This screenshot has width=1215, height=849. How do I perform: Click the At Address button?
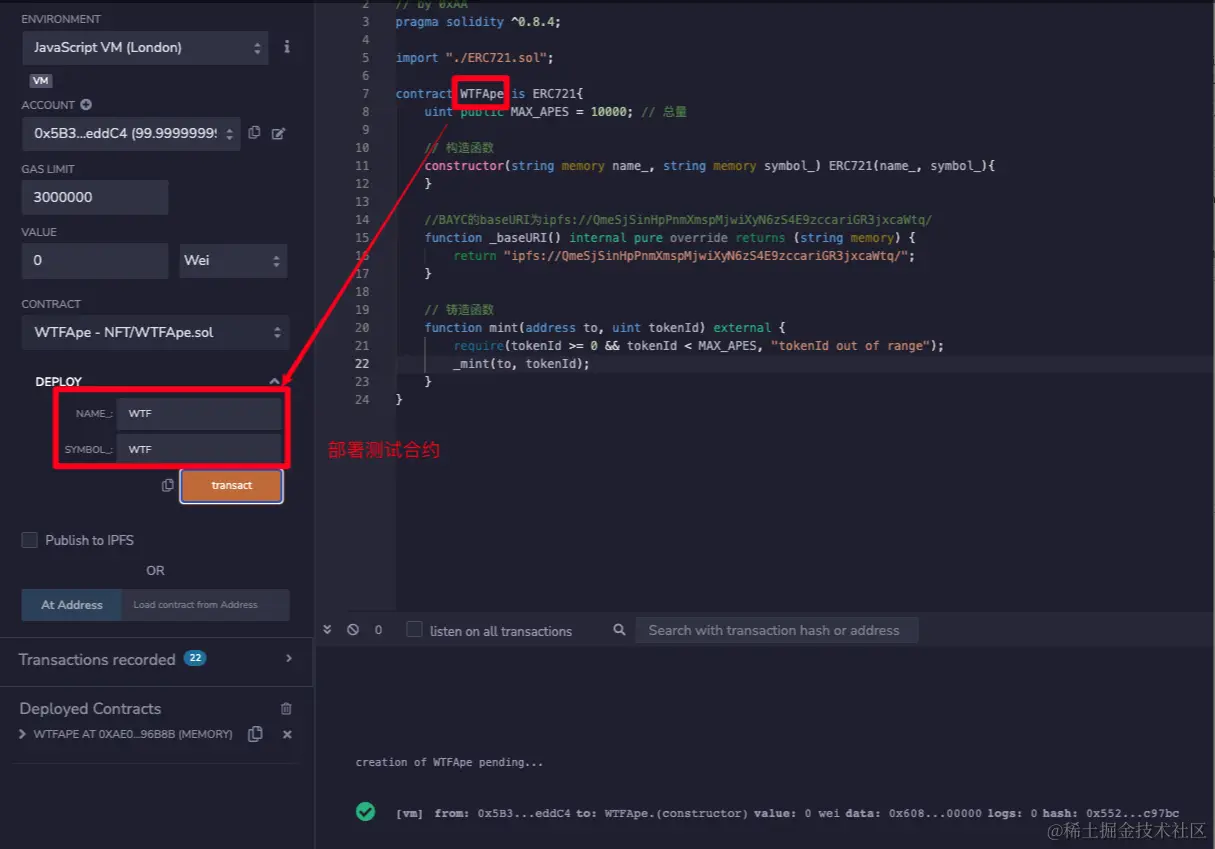click(72, 605)
